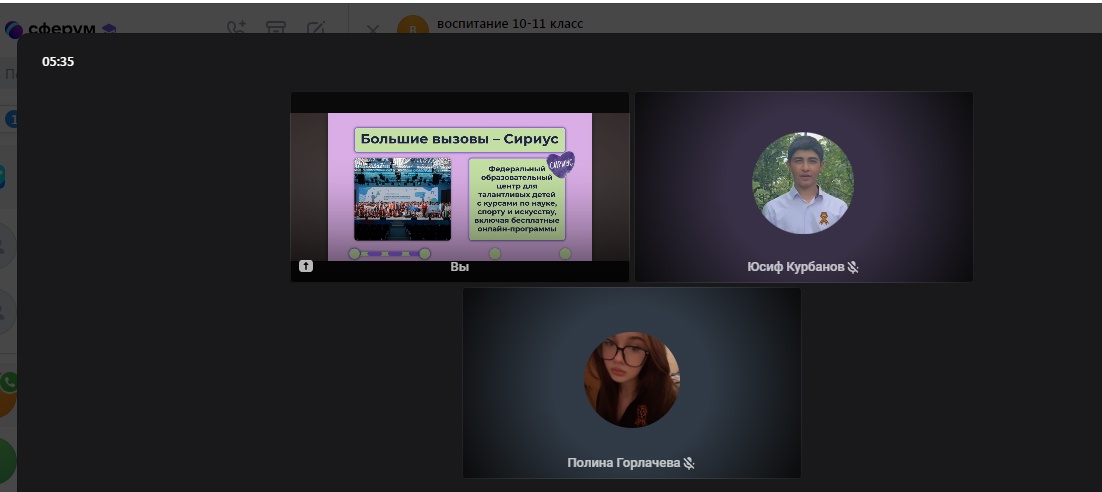This screenshot has height=492, width=1102.
Task: Click the slide heading Большие вызовы – Сириус
Action: coord(460,139)
